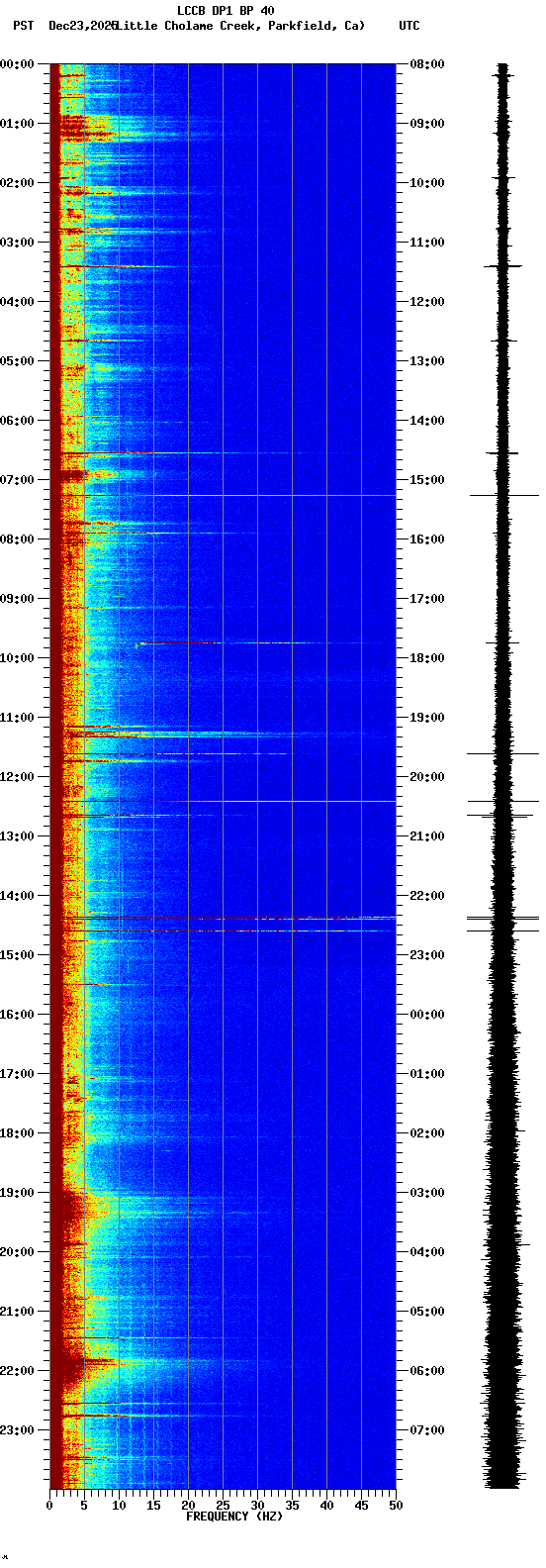Click "06:00" on the UTC time axis

point(427,1371)
